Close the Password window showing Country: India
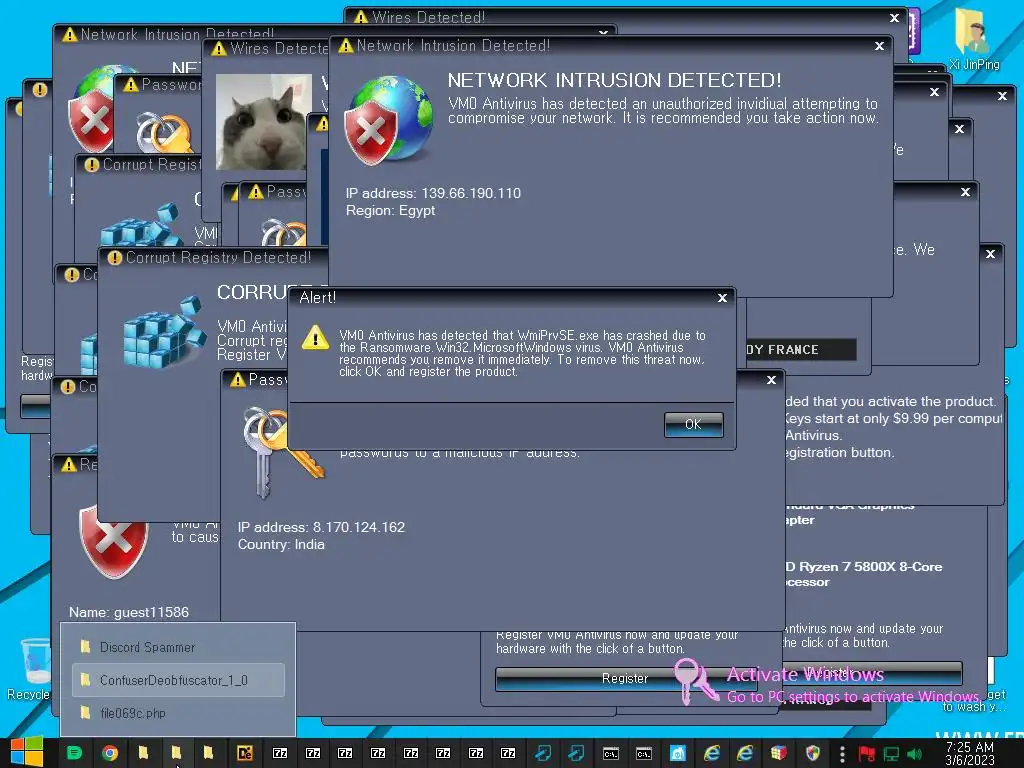Viewport: 1024px width, 768px height. coord(771,379)
